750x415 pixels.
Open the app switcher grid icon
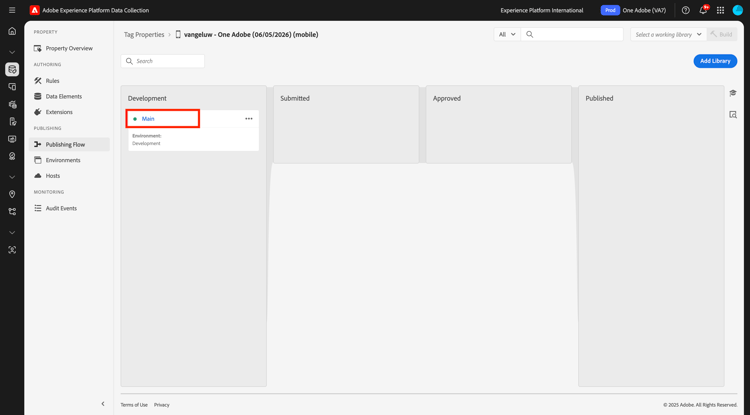tap(720, 10)
